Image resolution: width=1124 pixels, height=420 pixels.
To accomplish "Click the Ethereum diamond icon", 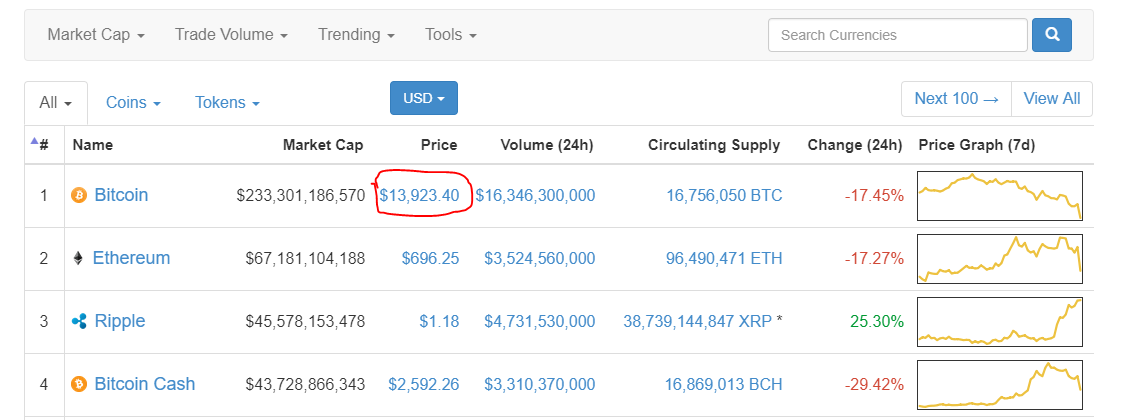I will coord(78,258).
